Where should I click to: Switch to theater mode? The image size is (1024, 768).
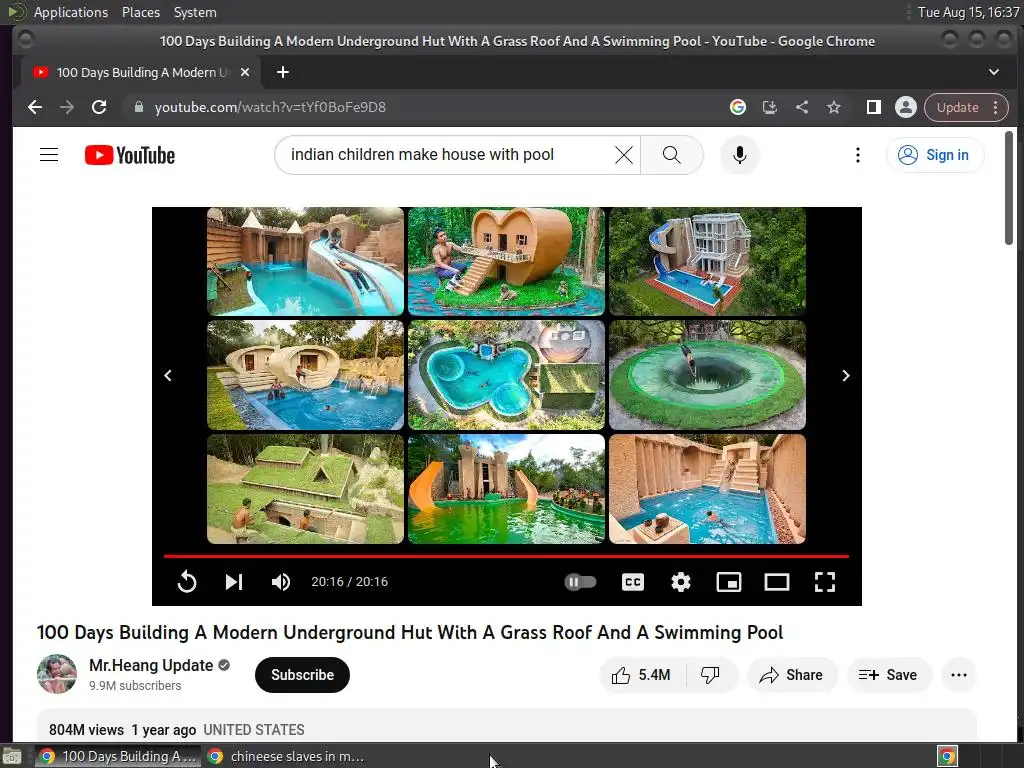coord(776,581)
